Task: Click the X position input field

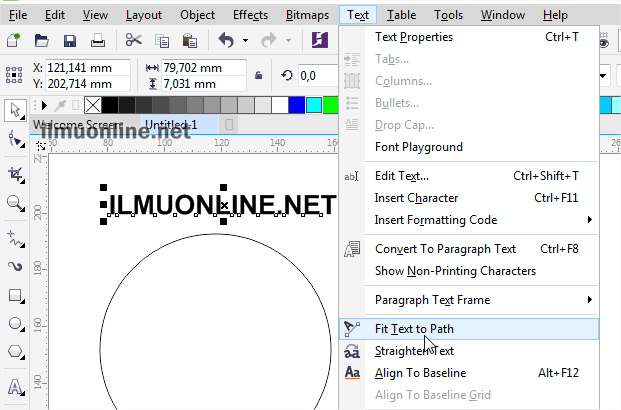Action: 88,68
